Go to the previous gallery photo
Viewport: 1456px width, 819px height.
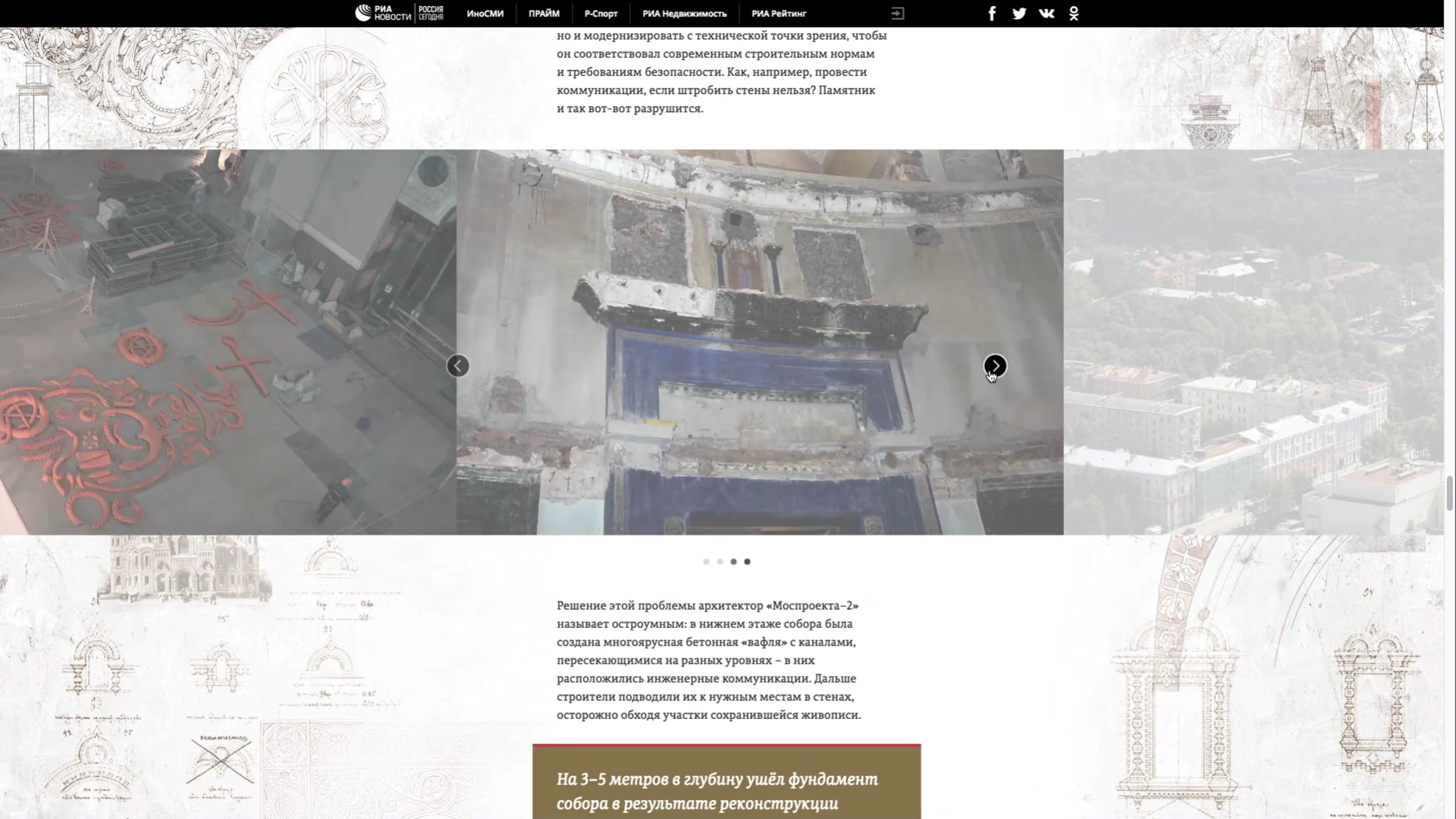pyautogui.click(x=458, y=366)
